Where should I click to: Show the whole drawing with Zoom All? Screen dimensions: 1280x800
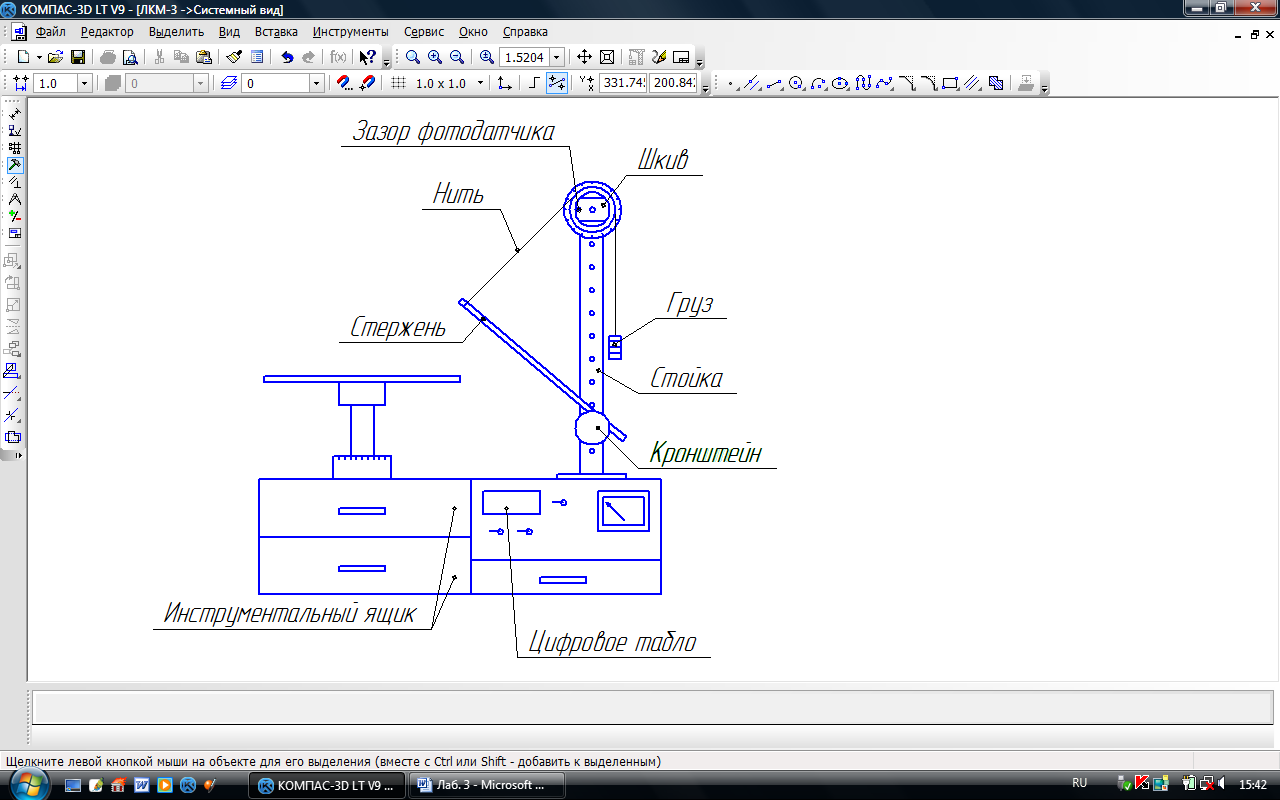pyautogui.click(x=607, y=57)
